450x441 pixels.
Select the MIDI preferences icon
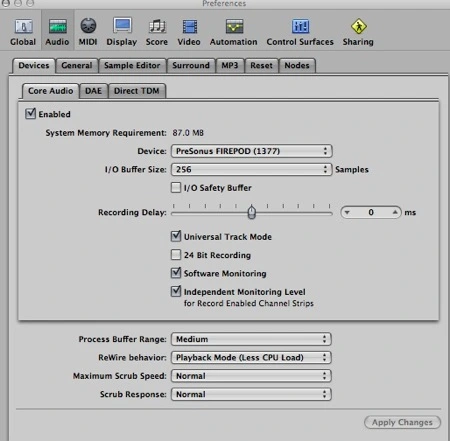click(x=88, y=26)
